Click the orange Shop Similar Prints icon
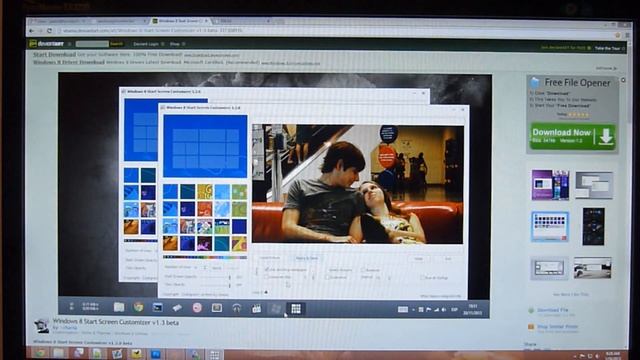 pyautogui.click(x=531, y=327)
